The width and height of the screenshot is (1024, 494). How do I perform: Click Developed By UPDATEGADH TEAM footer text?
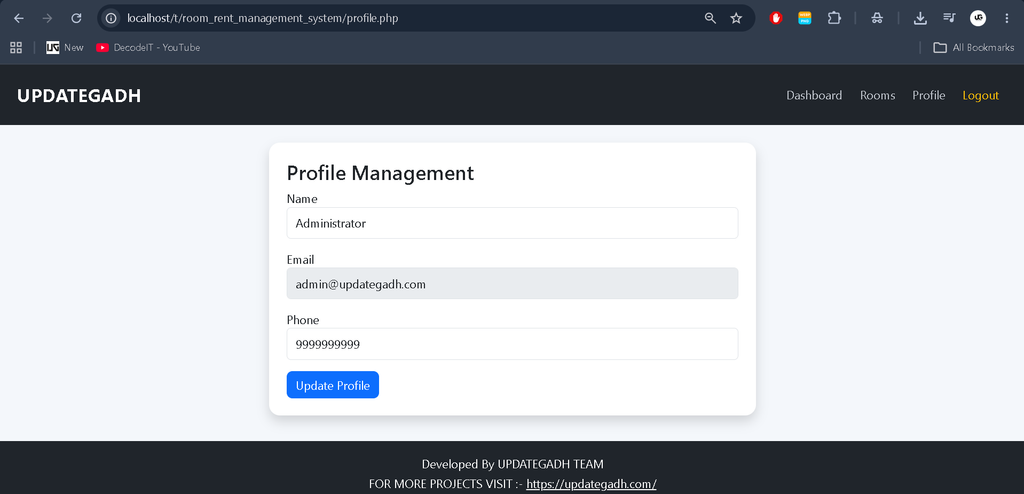point(513,465)
